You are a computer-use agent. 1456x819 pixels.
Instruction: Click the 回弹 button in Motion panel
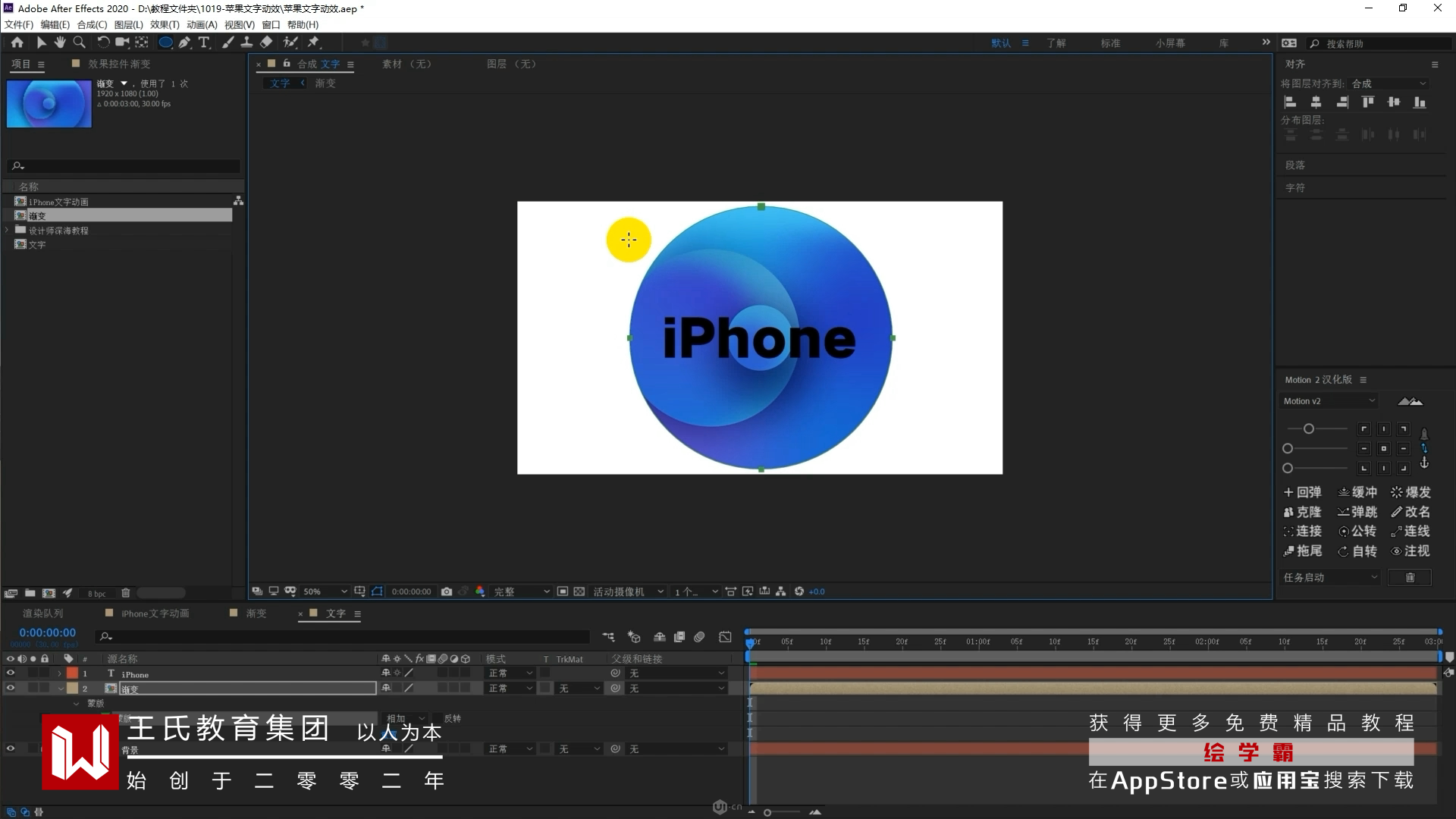(1302, 492)
